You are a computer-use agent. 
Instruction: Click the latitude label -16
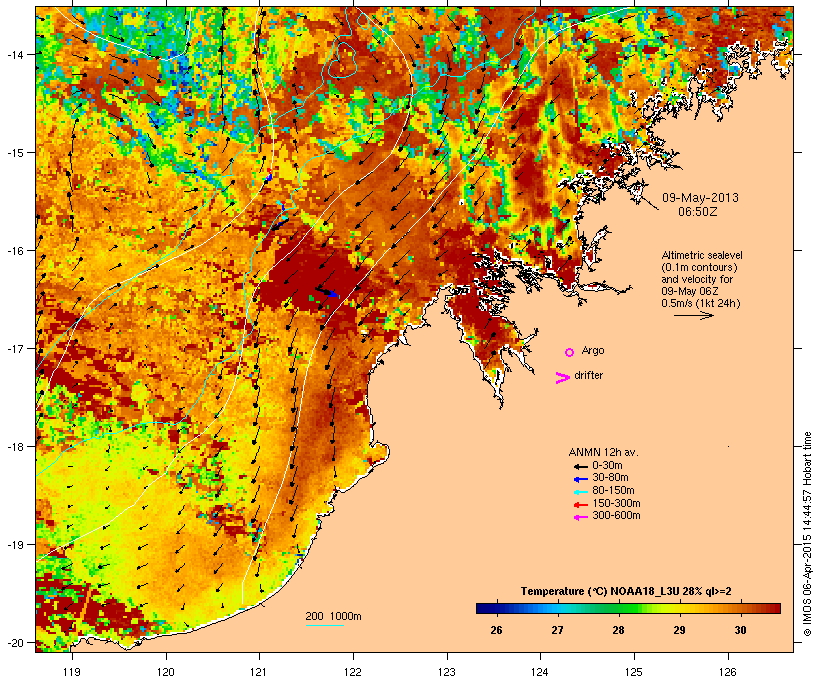(x=15, y=251)
